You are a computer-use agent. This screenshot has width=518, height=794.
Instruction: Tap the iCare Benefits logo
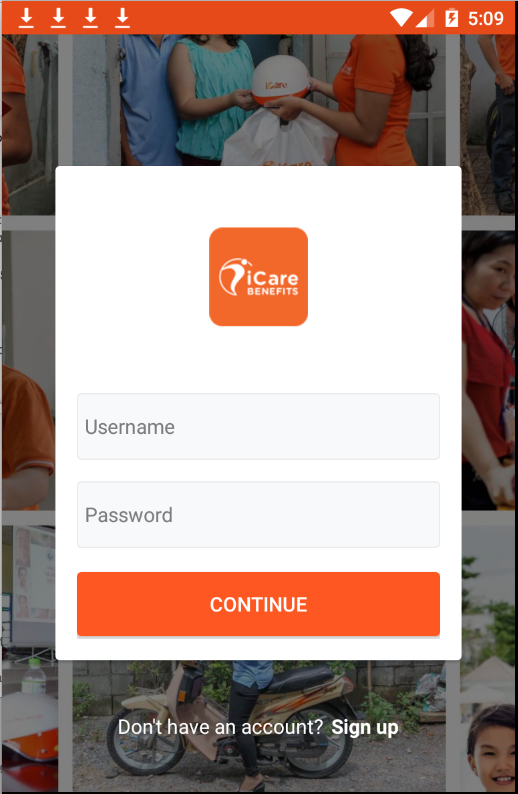(x=258, y=276)
